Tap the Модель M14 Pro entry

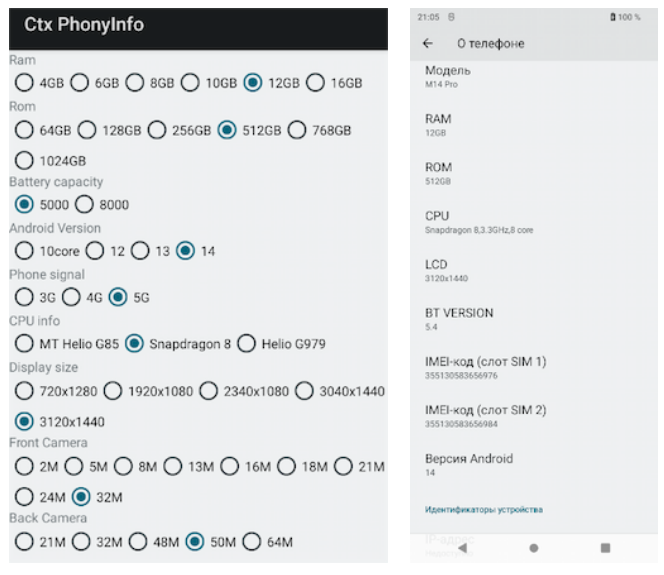pyautogui.click(x=448, y=76)
